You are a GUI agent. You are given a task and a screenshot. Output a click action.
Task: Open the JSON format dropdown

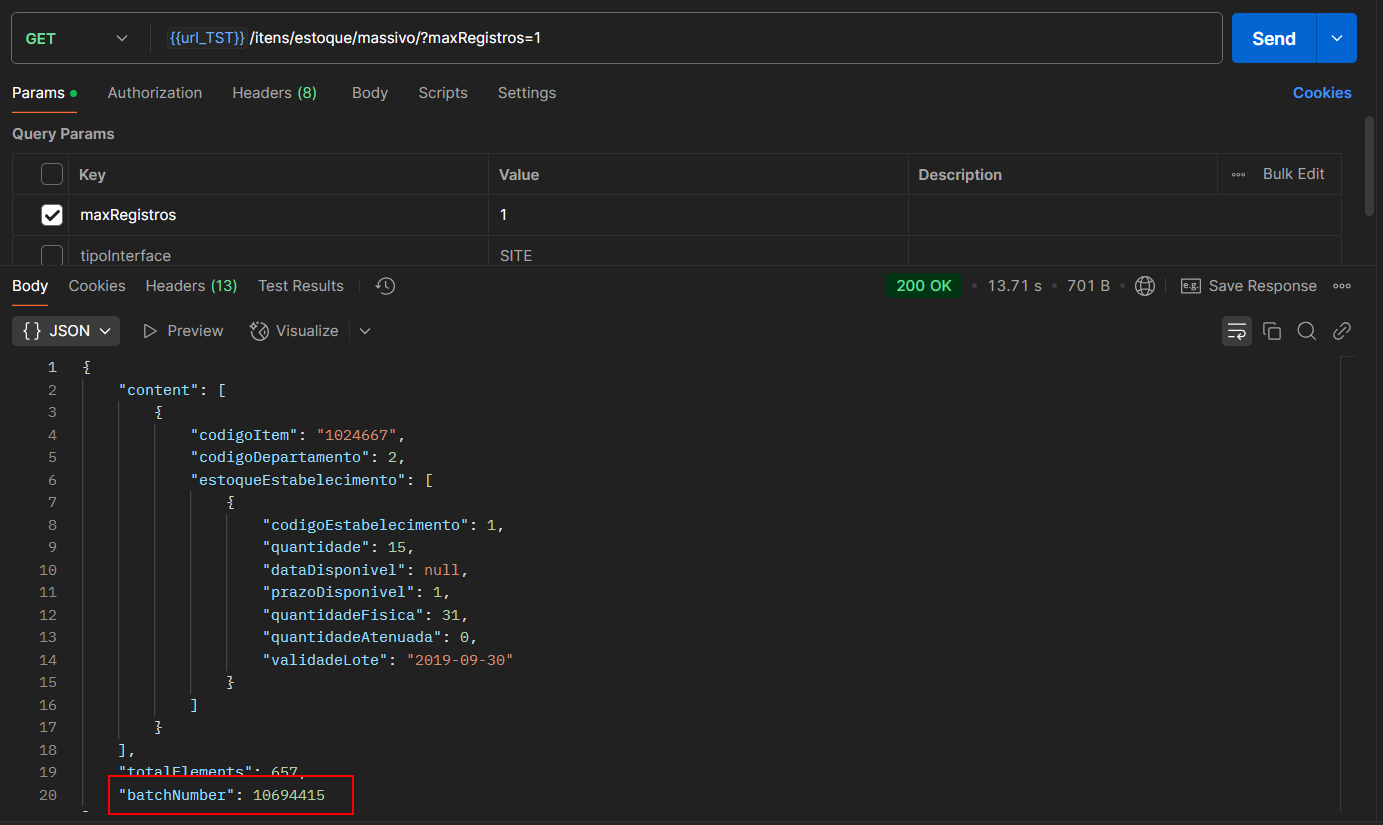pyautogui.click(x=66, y=331)
